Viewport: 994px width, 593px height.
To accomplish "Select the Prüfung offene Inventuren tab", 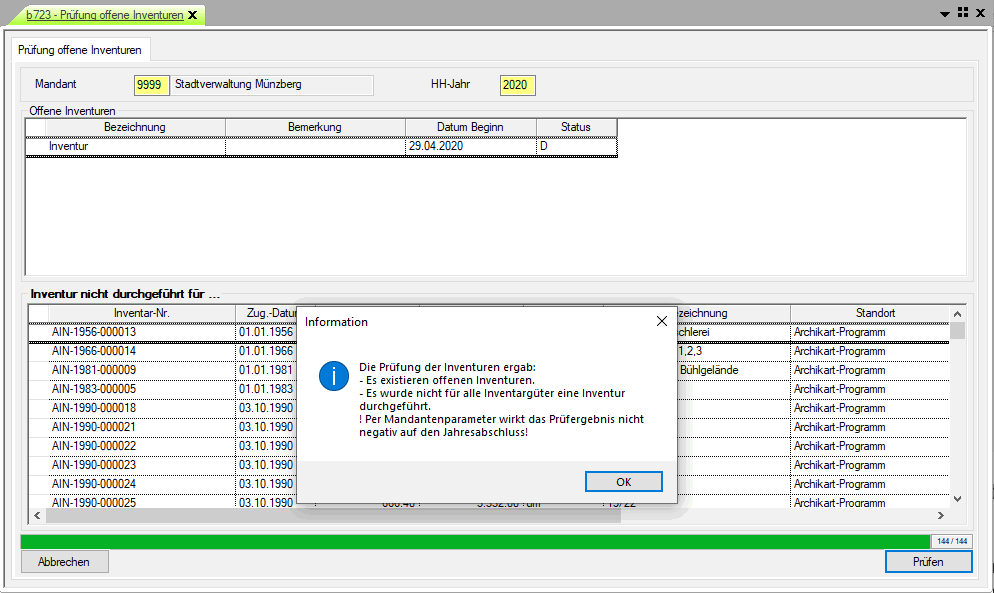I will [x=80, y=49].
